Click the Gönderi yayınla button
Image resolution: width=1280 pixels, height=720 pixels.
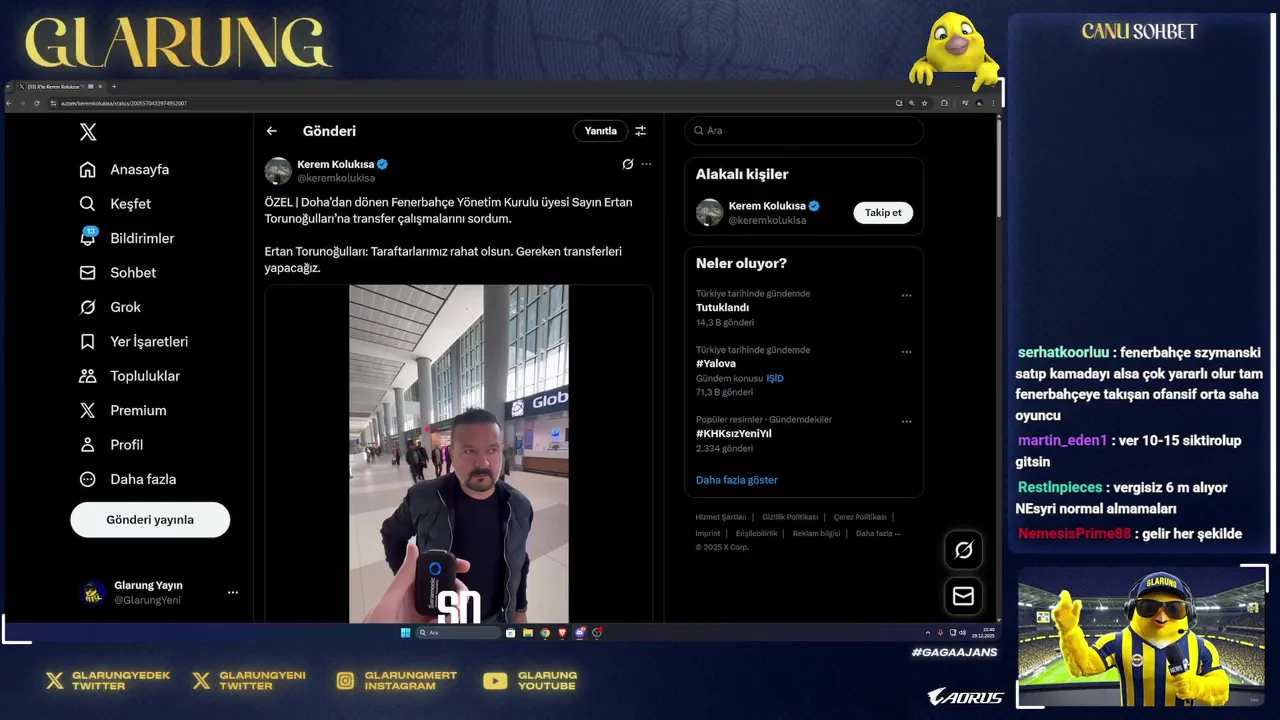pyautogui.click(x=150, y=520)
